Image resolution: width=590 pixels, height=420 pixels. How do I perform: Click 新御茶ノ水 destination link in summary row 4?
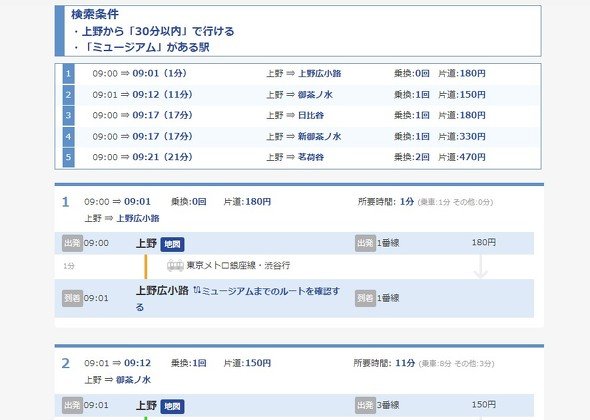(x=319, y=136)
